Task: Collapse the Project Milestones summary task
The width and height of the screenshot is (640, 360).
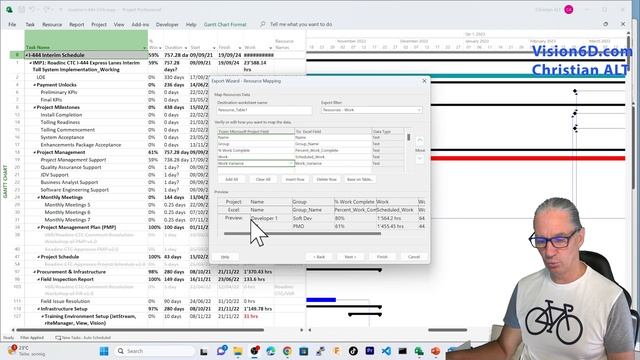Action: click(35, 107)
